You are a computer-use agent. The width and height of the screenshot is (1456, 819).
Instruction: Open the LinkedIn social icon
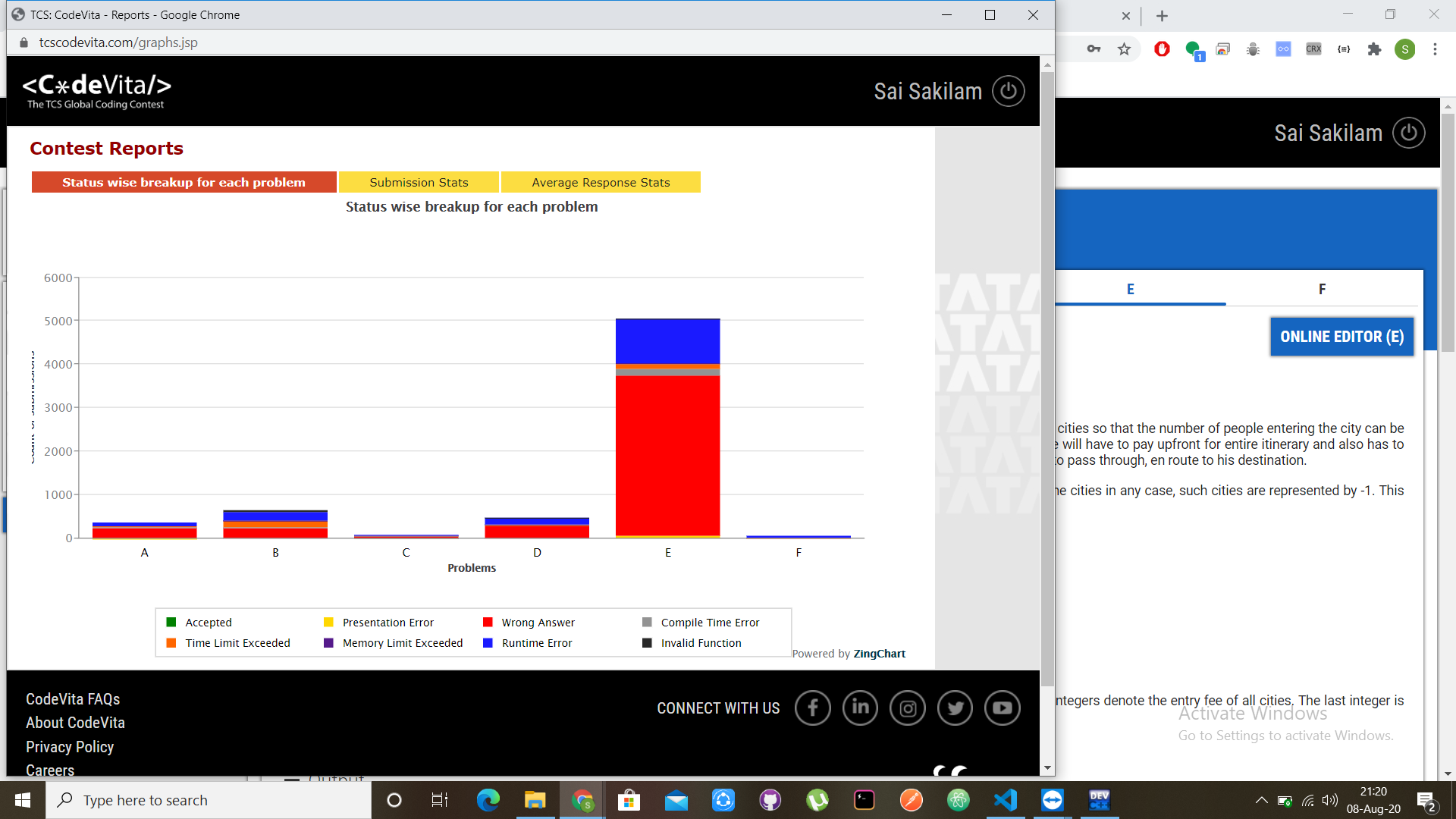[x=860, y=708]
